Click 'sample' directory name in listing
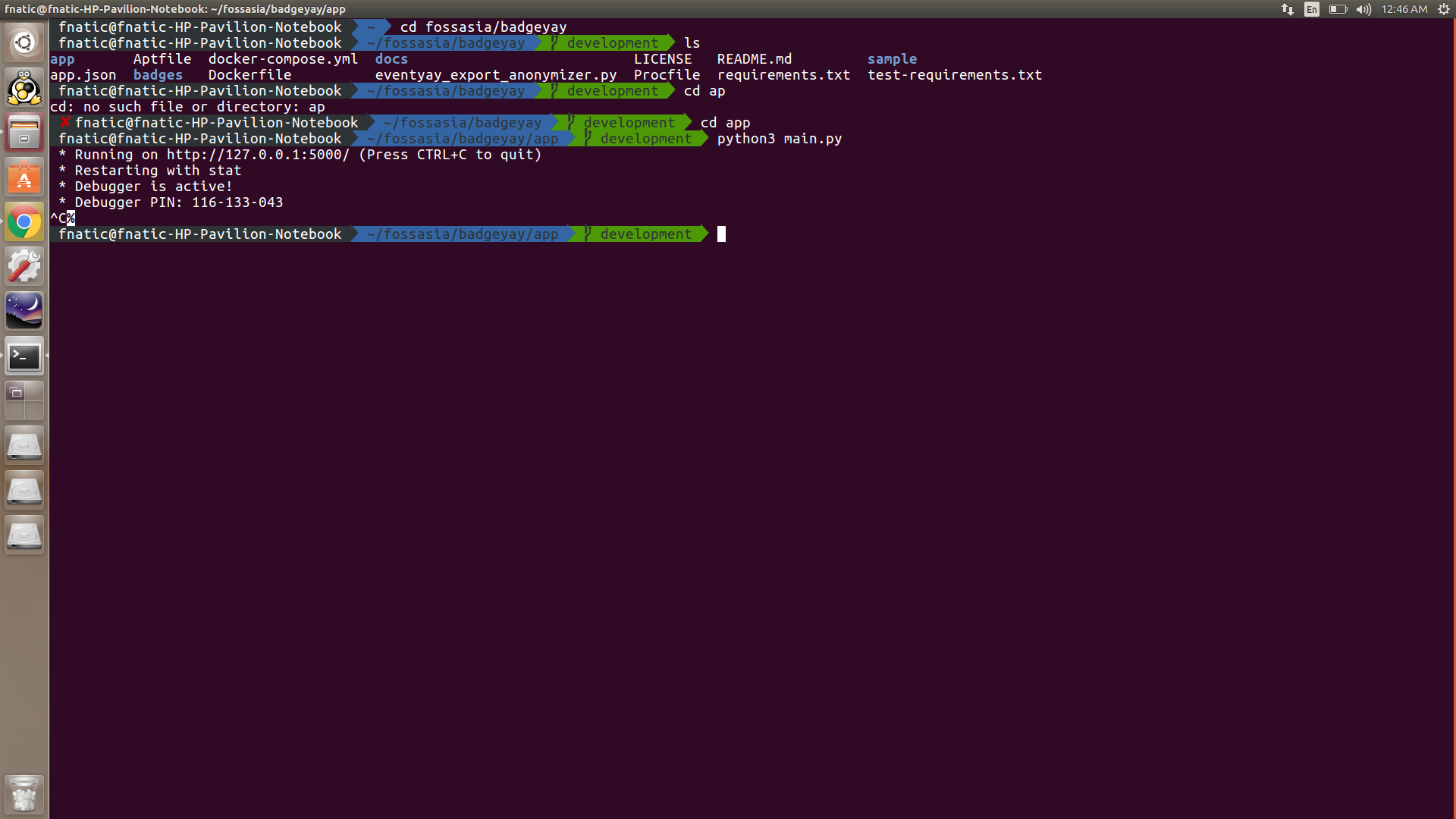Viewport: 1456px width, 819px height. click(x=892, y=59)
